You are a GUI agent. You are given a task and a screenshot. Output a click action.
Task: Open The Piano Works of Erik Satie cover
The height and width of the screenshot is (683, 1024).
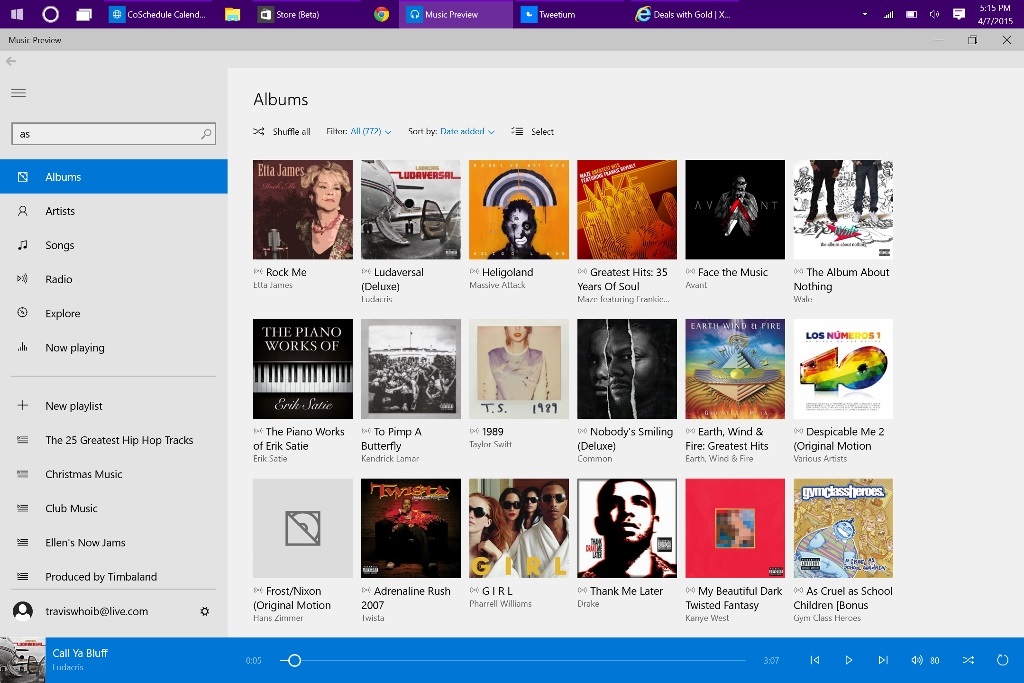[303, 369]
